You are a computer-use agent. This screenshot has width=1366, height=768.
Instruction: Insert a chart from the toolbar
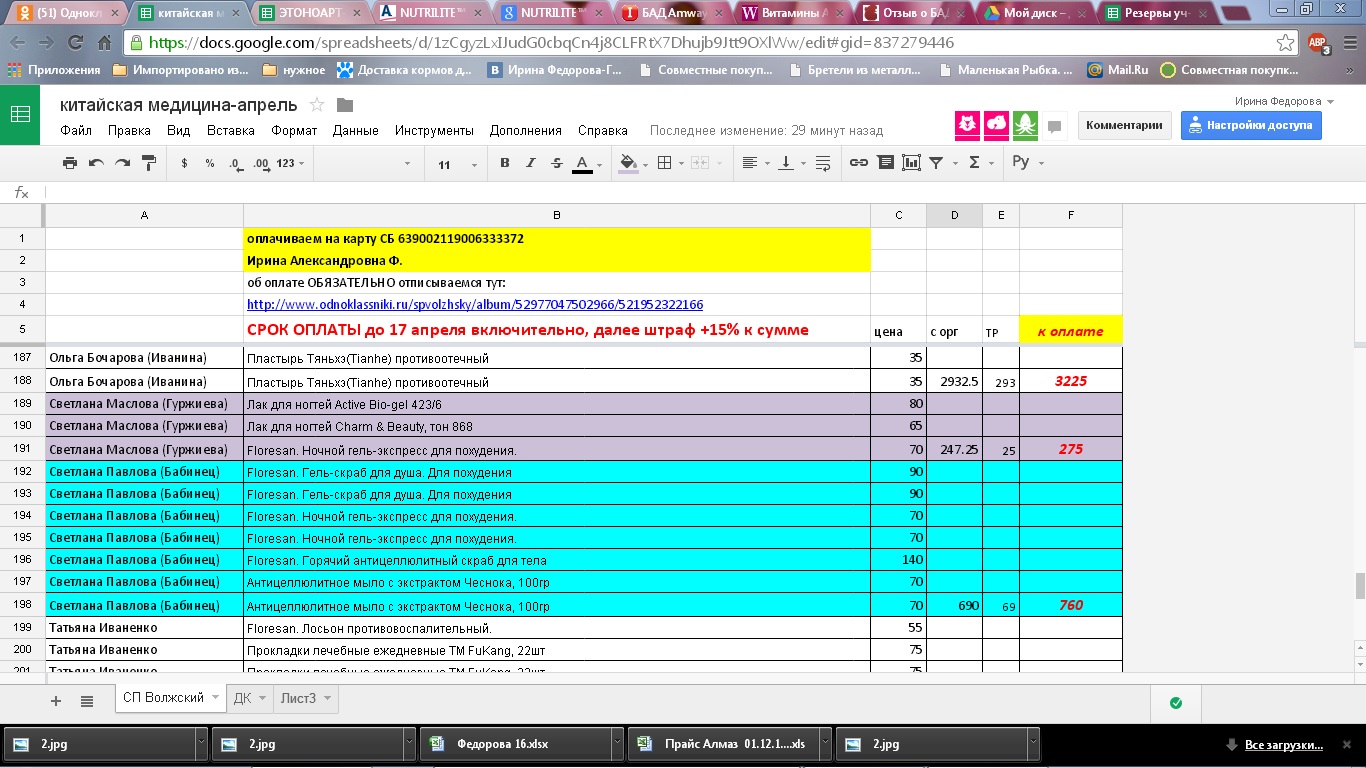[911, 163]
